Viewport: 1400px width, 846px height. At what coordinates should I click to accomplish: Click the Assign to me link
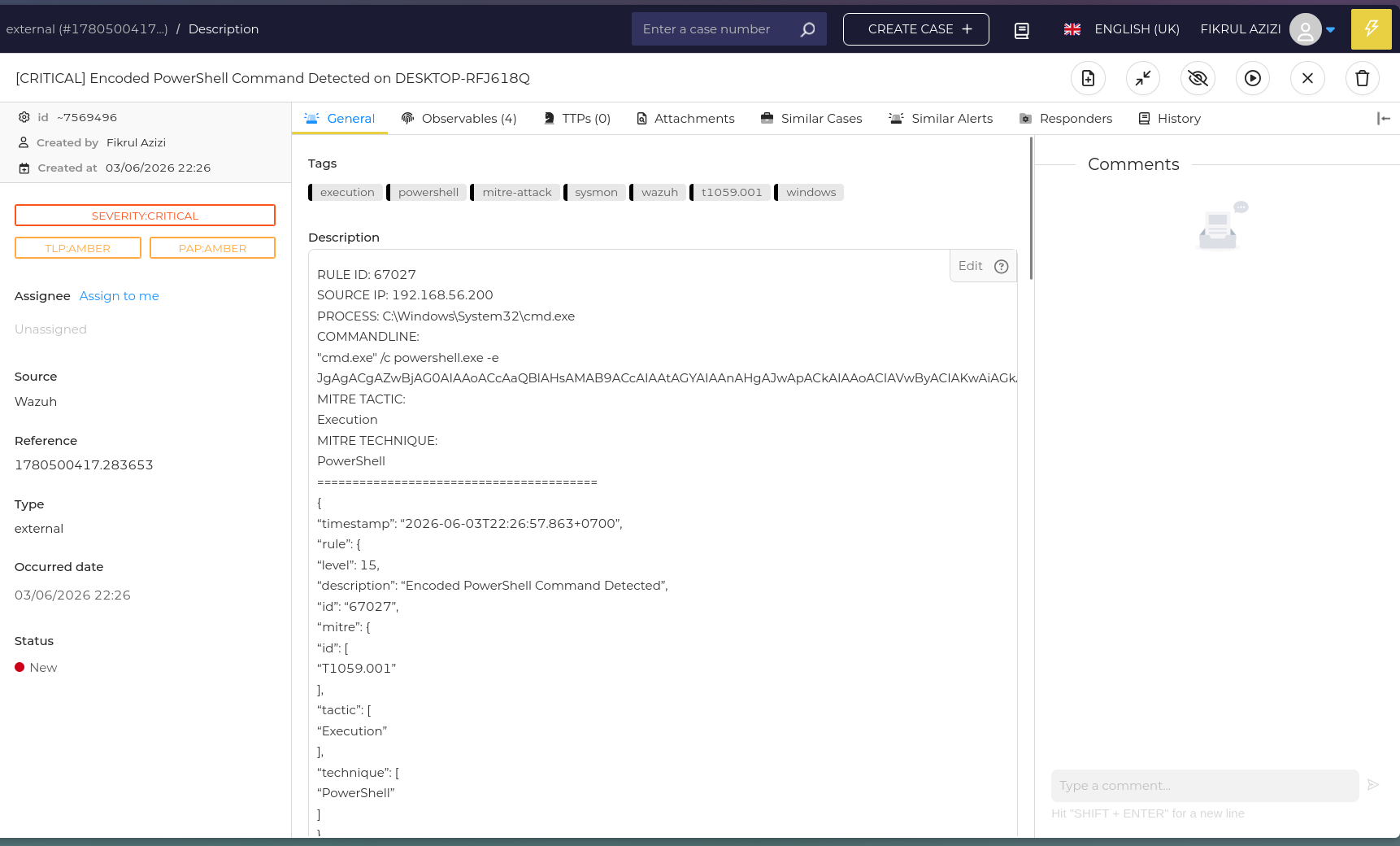pyautogui.click(x=120, y=296)
